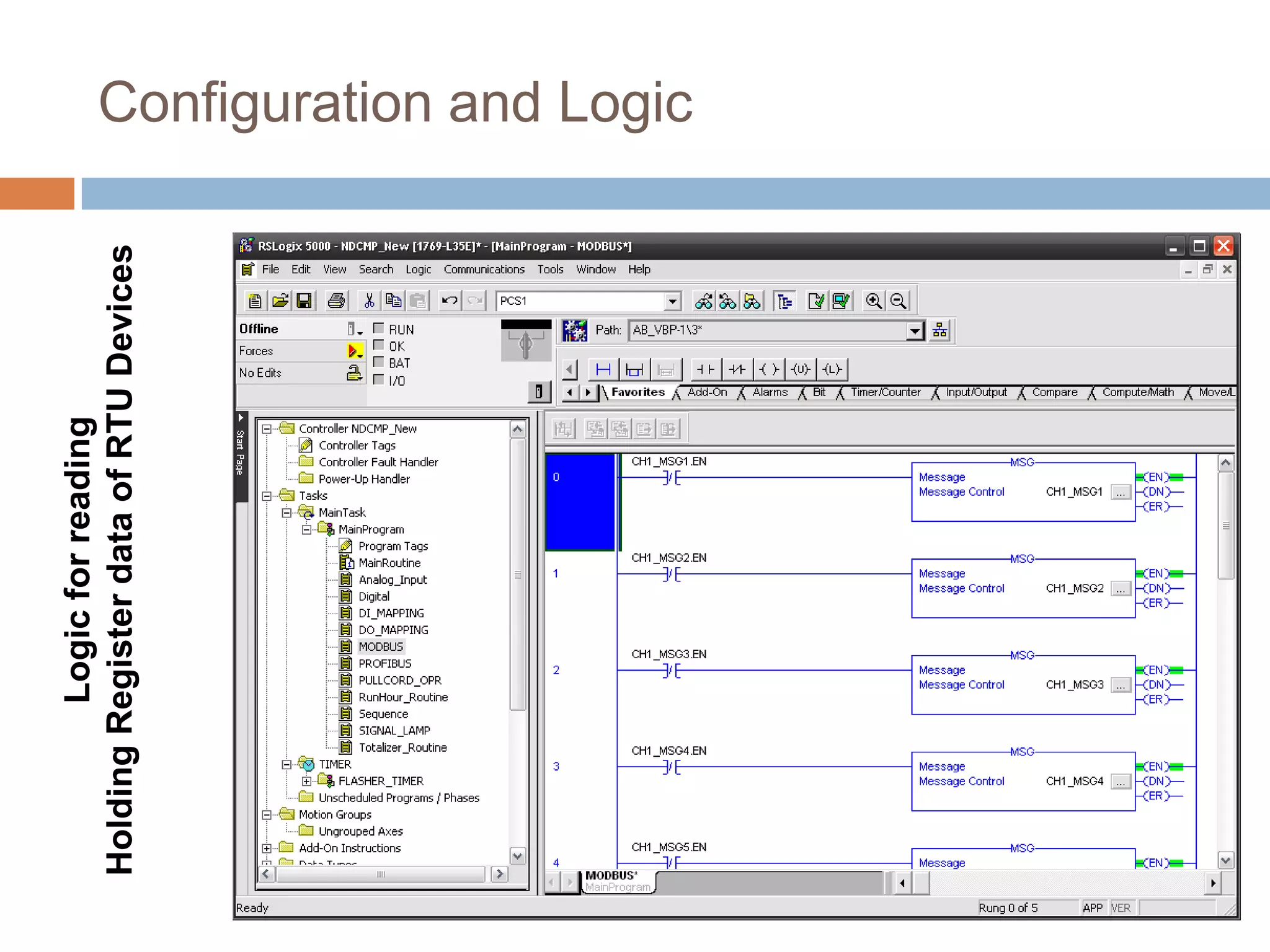Click the Undo arrow icon

450,301
